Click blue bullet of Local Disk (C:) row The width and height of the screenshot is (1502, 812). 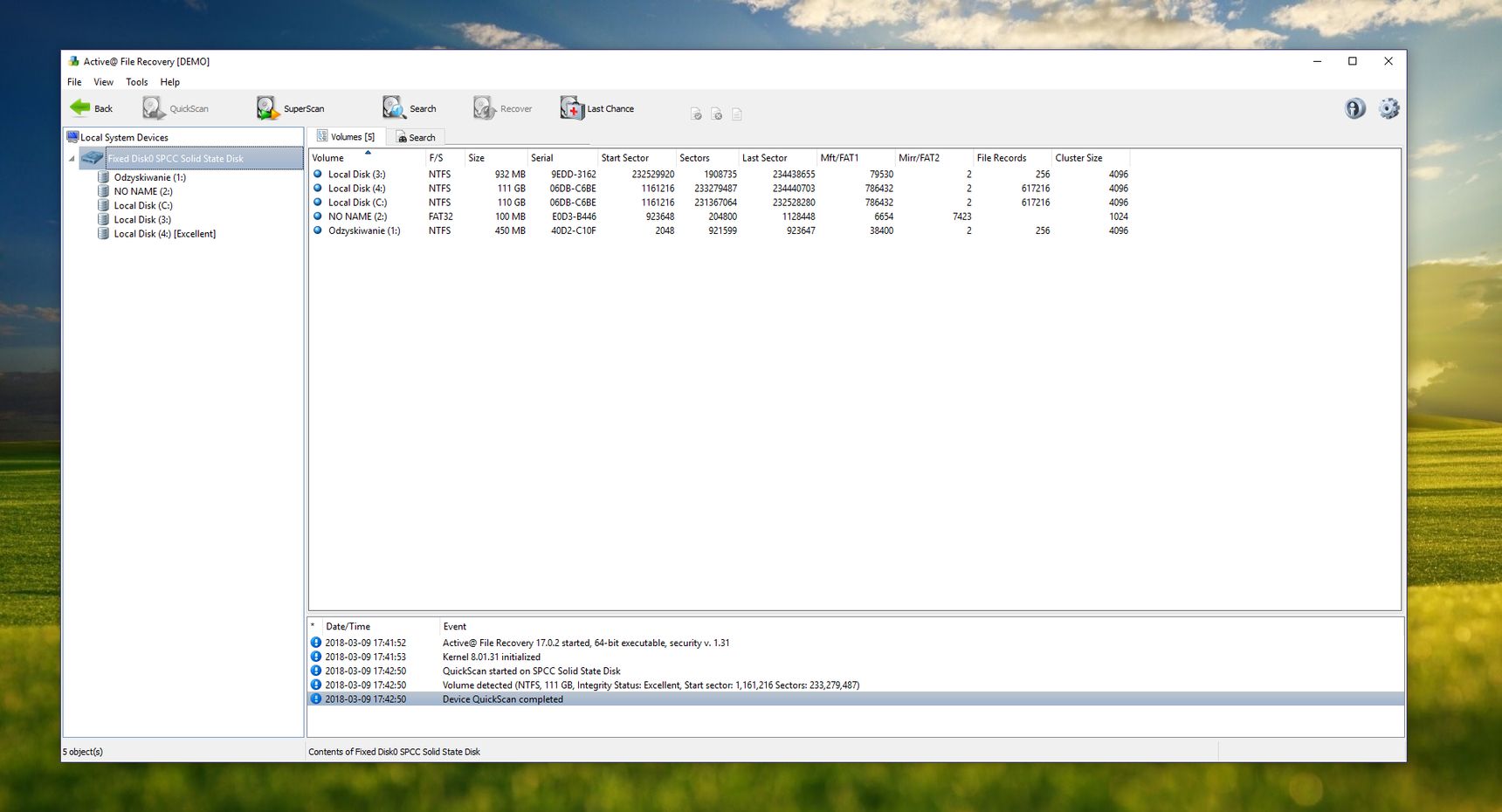pyautogui.click(x=318, y=202)
